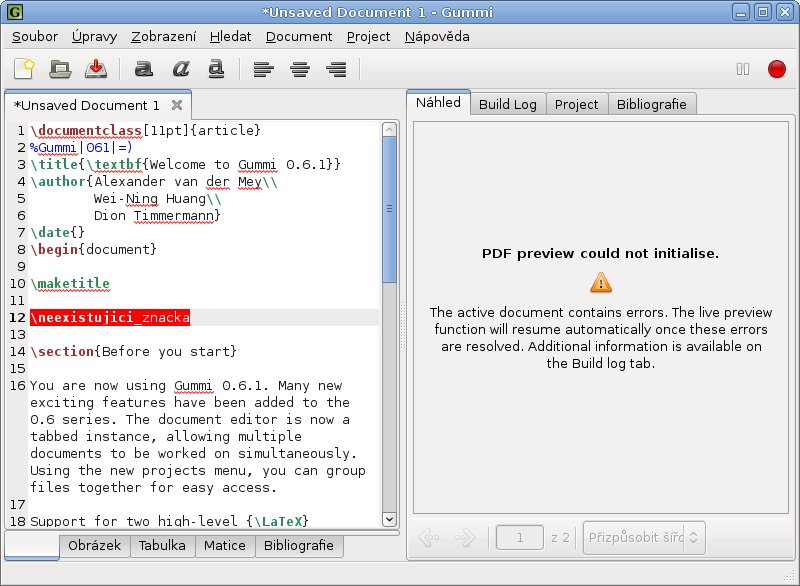Center-align the text
800x586 pixels.
tap(299, 69)
